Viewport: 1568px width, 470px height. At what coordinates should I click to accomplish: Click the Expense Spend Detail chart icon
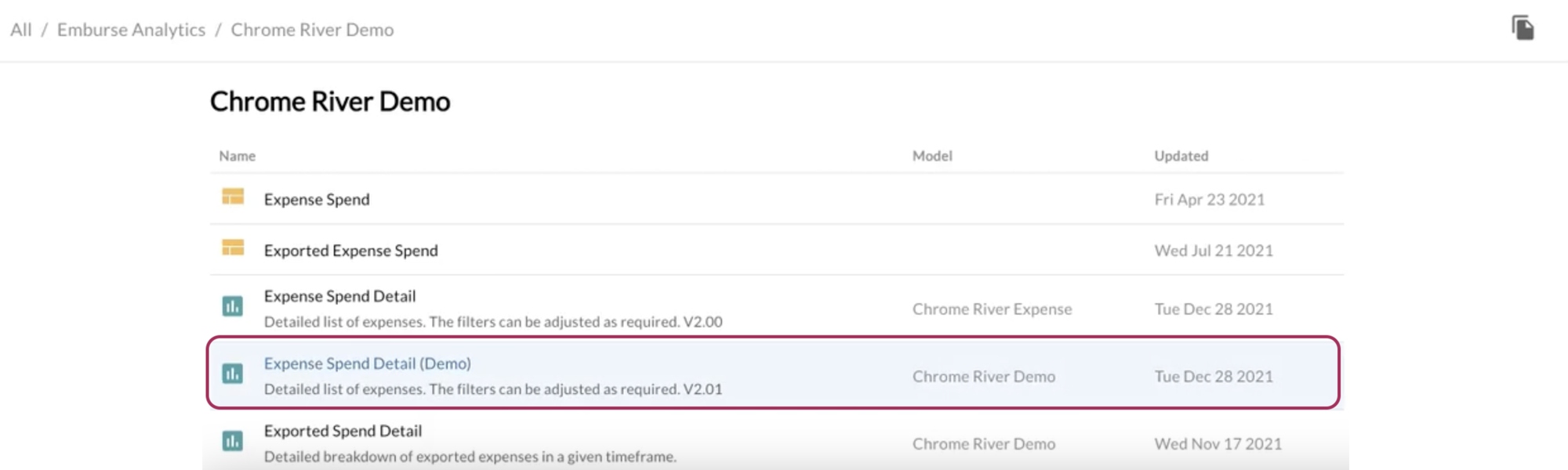tap(233, 306)
